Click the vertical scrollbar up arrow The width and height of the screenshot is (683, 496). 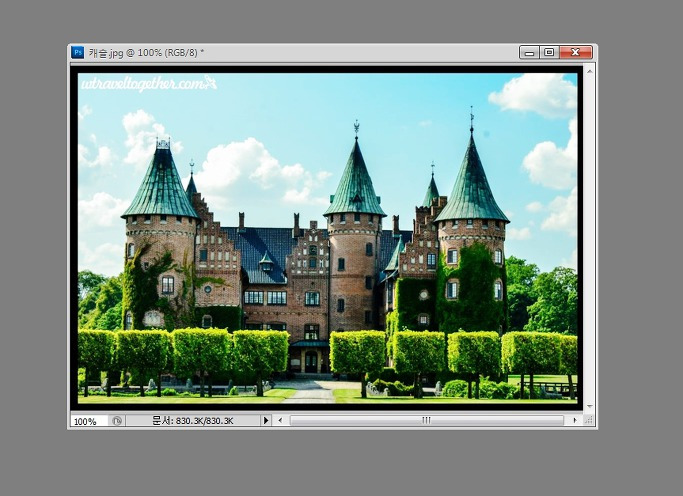589,71
